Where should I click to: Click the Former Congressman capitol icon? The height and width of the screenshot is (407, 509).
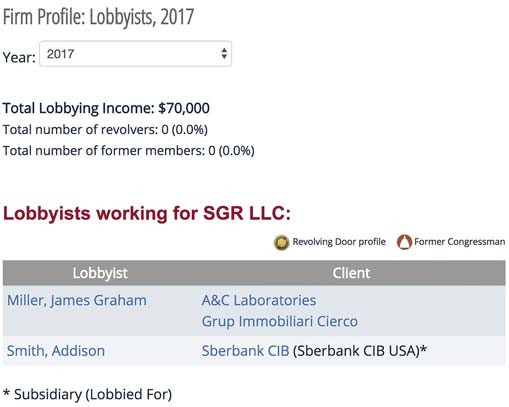[404, 242]
